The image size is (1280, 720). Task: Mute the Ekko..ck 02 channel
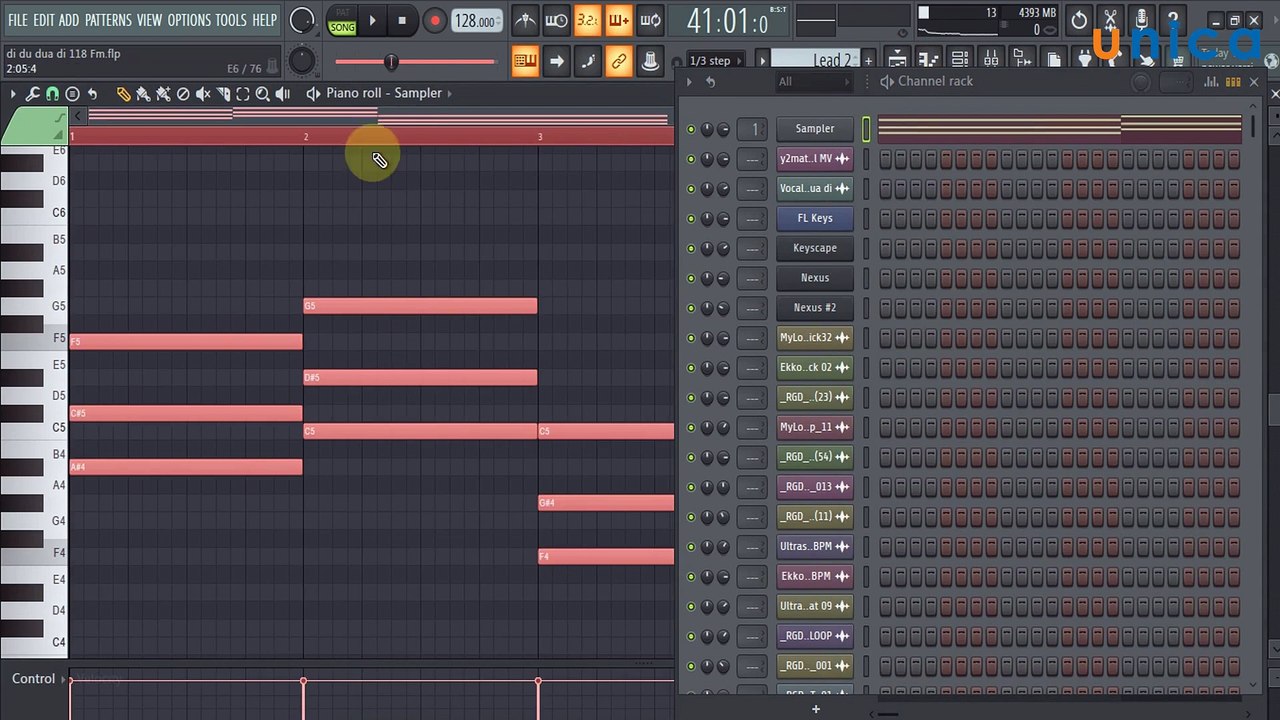click(x=691, y=368)
